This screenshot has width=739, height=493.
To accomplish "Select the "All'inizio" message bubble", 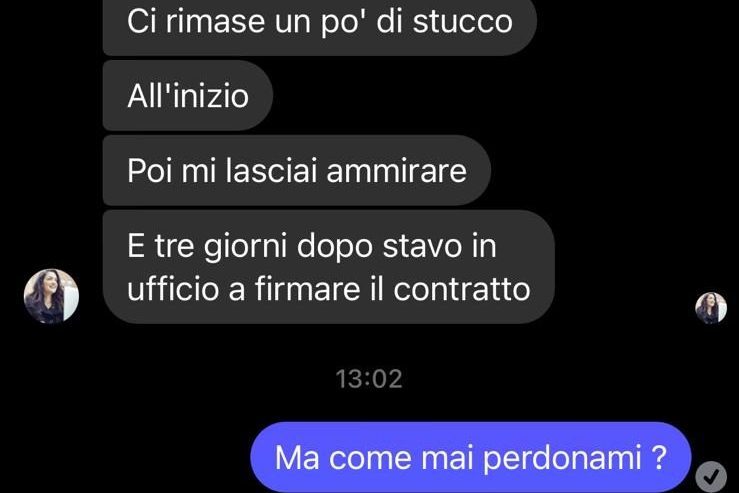I will [x=188, y=95].
